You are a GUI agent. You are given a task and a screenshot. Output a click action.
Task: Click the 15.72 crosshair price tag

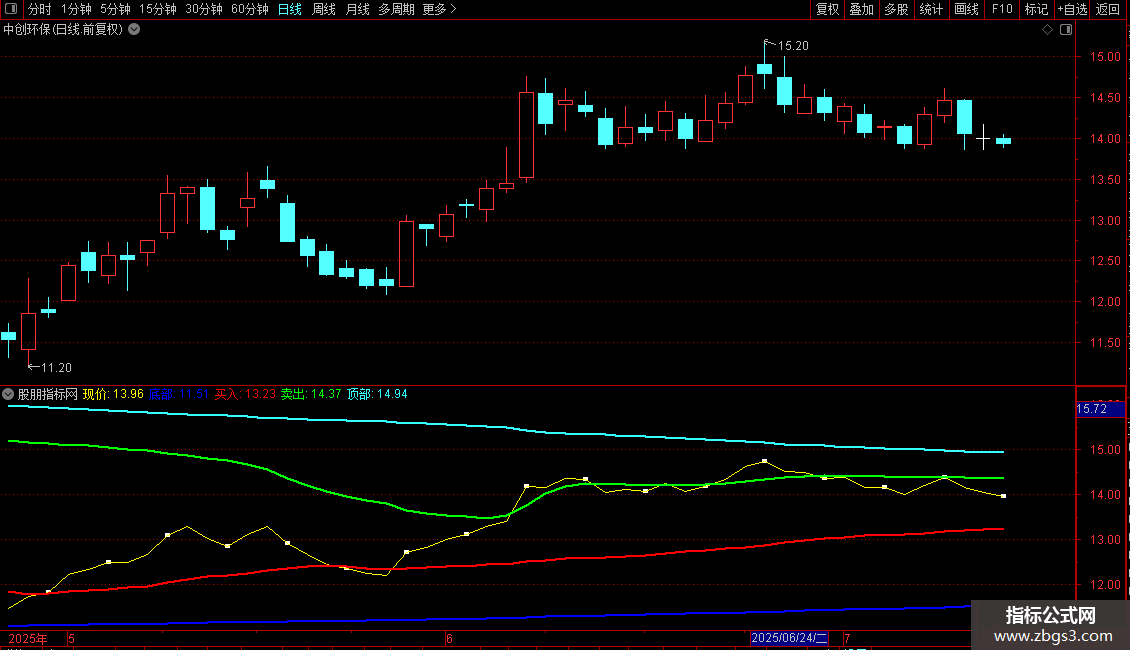click(1100, 409)
